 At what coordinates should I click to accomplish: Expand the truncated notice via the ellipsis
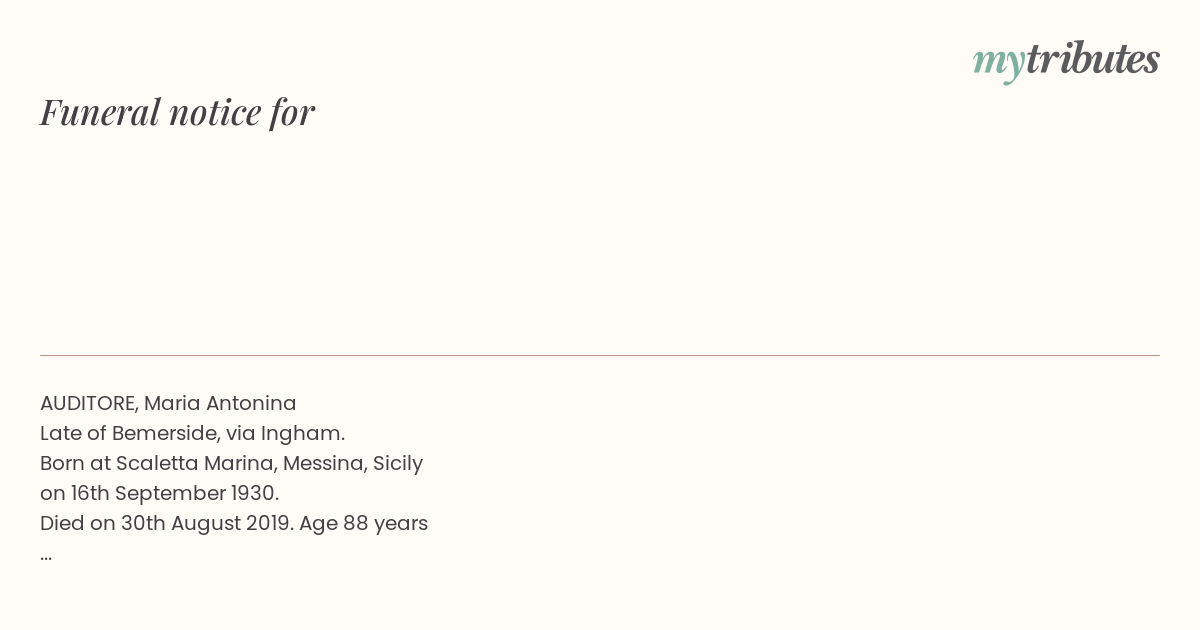[46, 555]
